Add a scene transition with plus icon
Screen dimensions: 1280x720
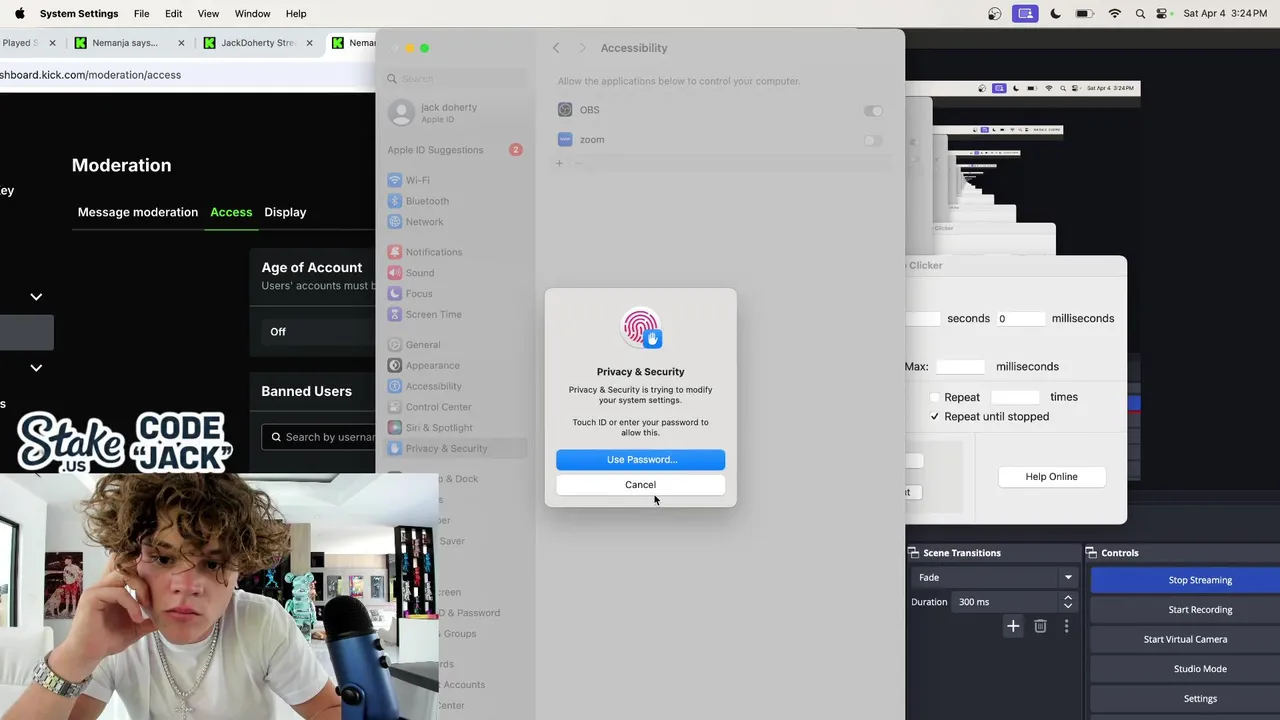(1013, 626)
